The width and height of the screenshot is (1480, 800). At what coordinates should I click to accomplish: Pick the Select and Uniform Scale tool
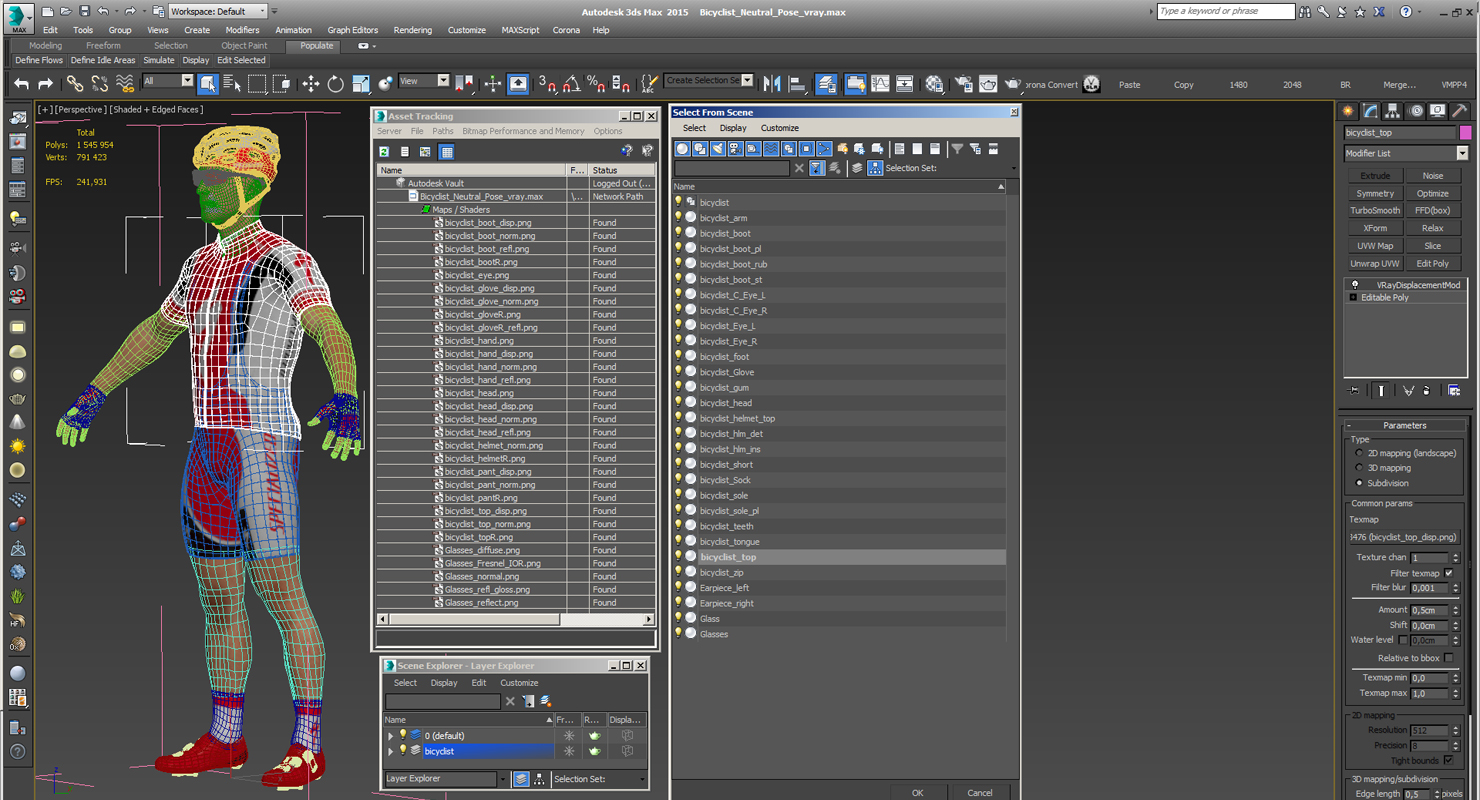pyautogui.click(x=361, y=84)
